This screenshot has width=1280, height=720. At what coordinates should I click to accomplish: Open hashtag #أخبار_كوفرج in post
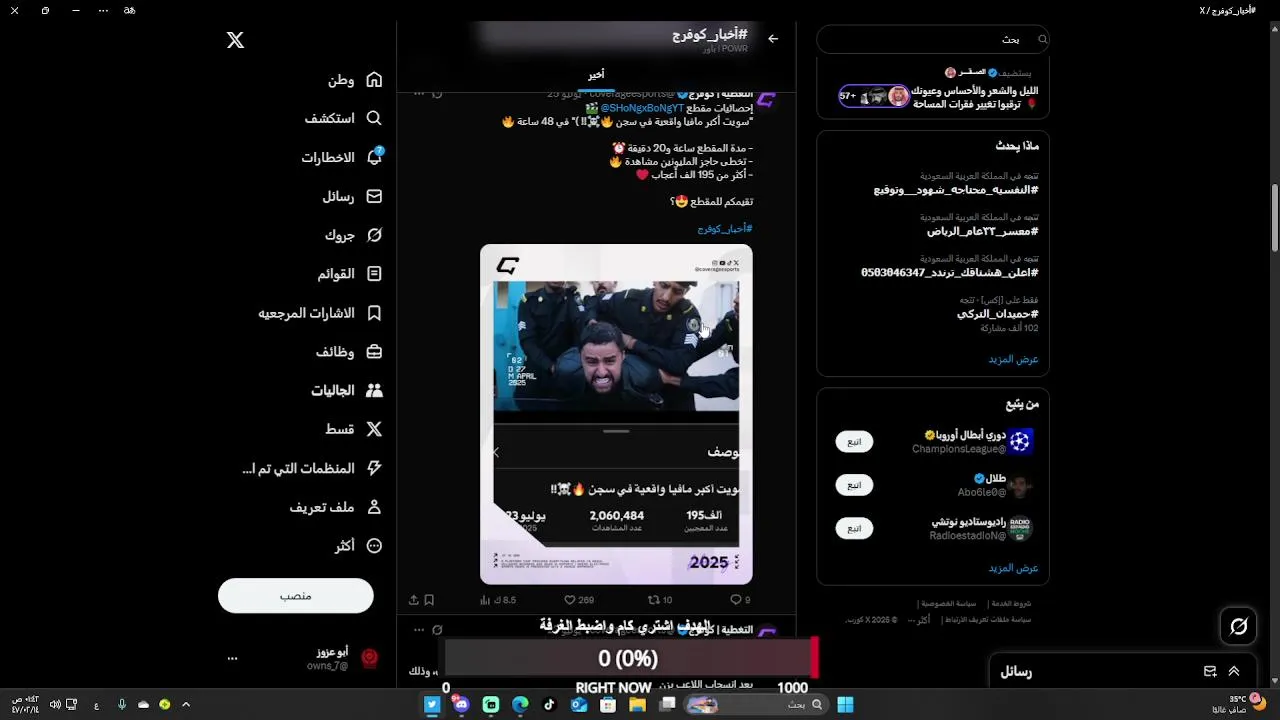(x=725, y=229)
